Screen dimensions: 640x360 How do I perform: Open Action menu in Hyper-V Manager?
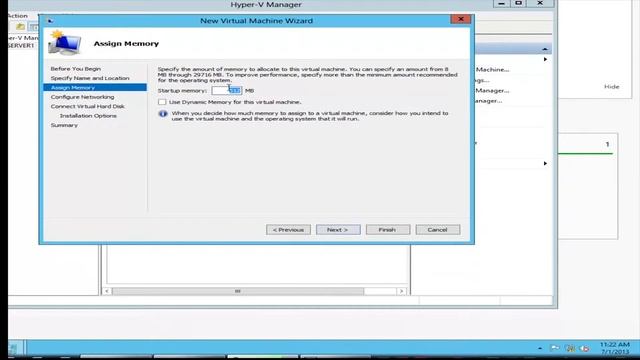(18, 16)
